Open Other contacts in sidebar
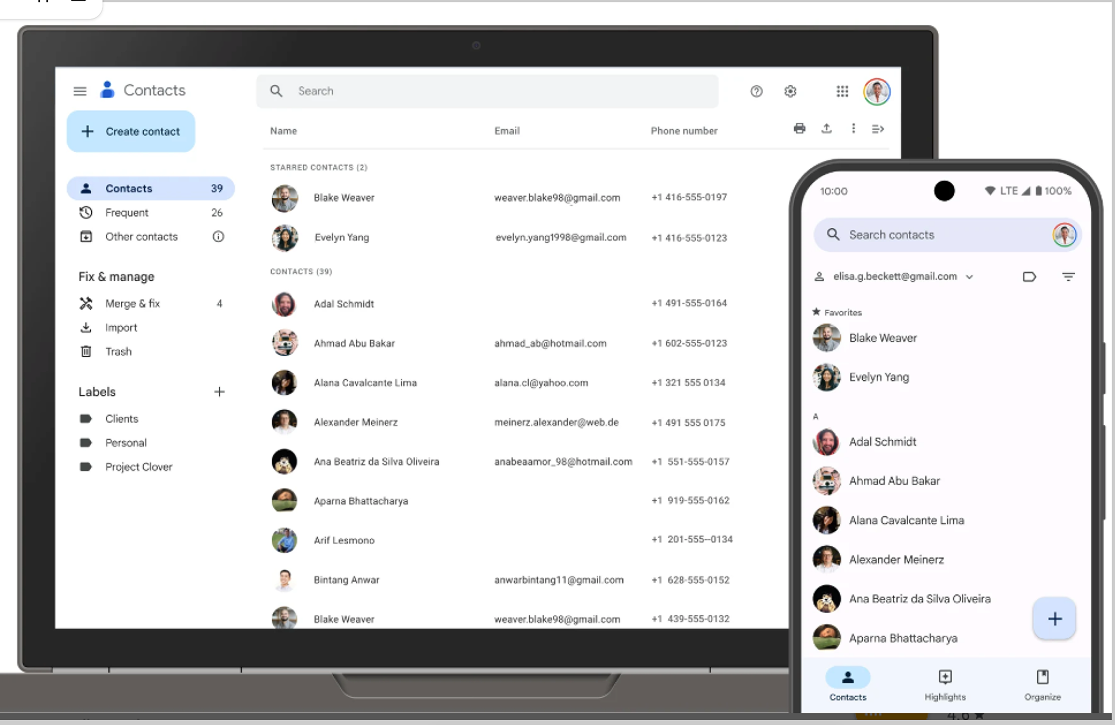The width and height of the screenshot is (1115, 725). click(x=151, y=237)
